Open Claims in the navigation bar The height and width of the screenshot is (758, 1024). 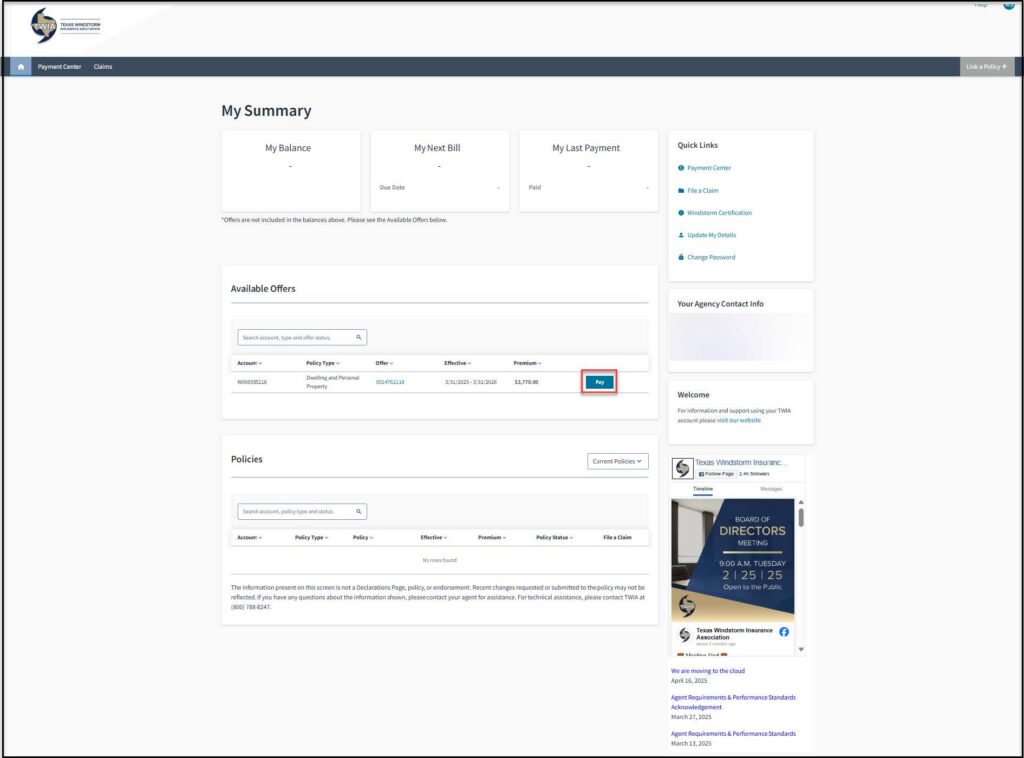click(x=103, y=67)
